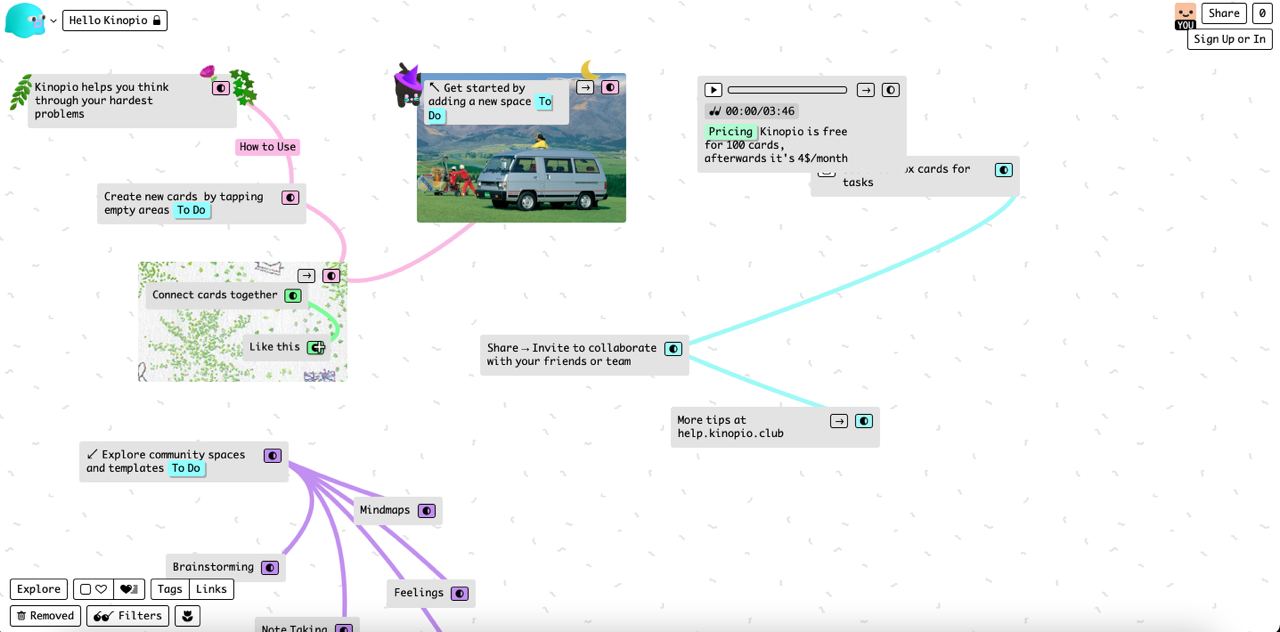This screenshot has height=632, width=1280.
Task: Click the 00:00/03:46 audio time label
Action: point(751,111)
